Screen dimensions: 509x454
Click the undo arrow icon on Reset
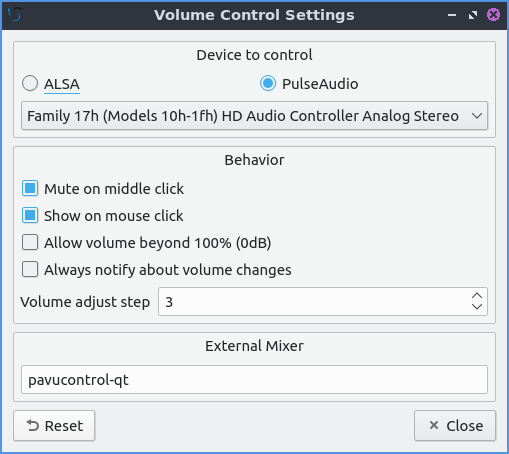pos(33,425)
